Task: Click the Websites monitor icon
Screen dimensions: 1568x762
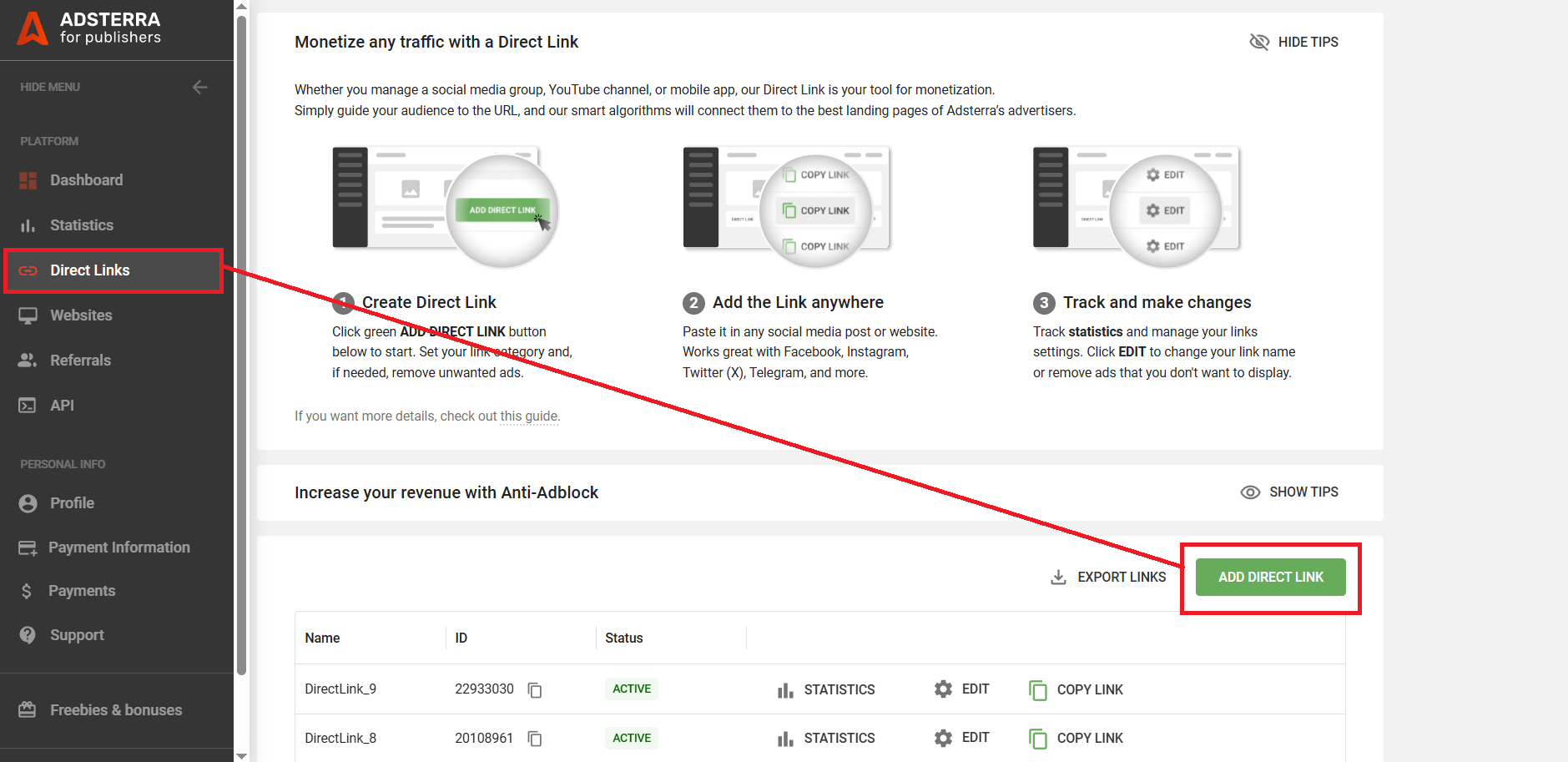Action: pos(28,315)
